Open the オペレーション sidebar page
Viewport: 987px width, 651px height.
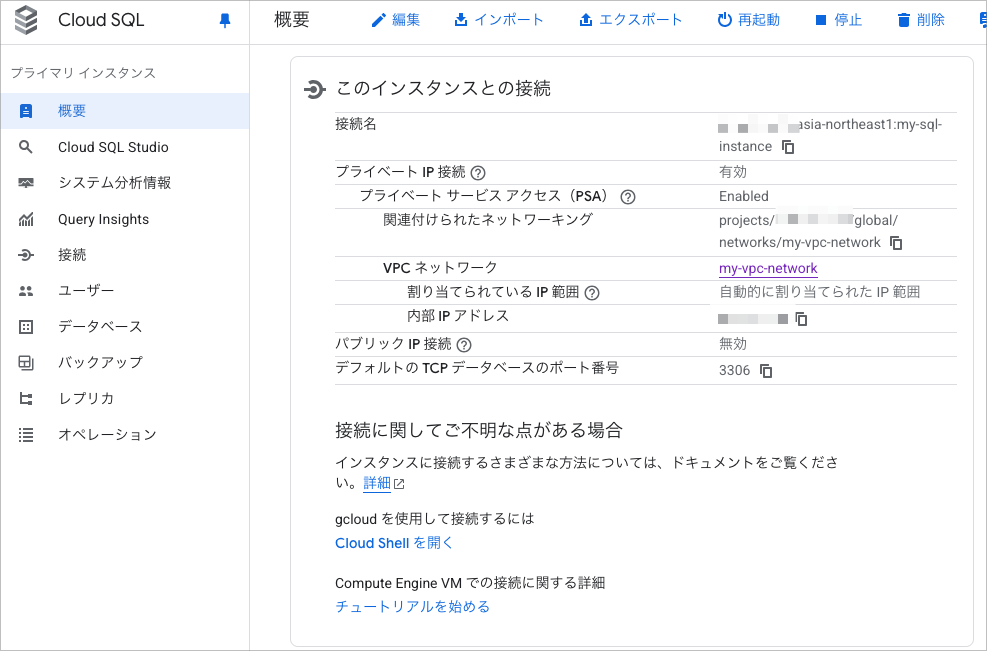125,434
